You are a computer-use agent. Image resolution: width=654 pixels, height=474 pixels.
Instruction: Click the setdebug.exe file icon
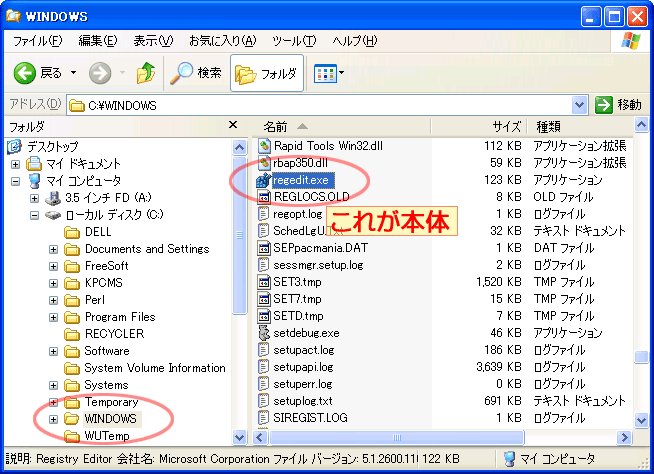click(264, 333)
